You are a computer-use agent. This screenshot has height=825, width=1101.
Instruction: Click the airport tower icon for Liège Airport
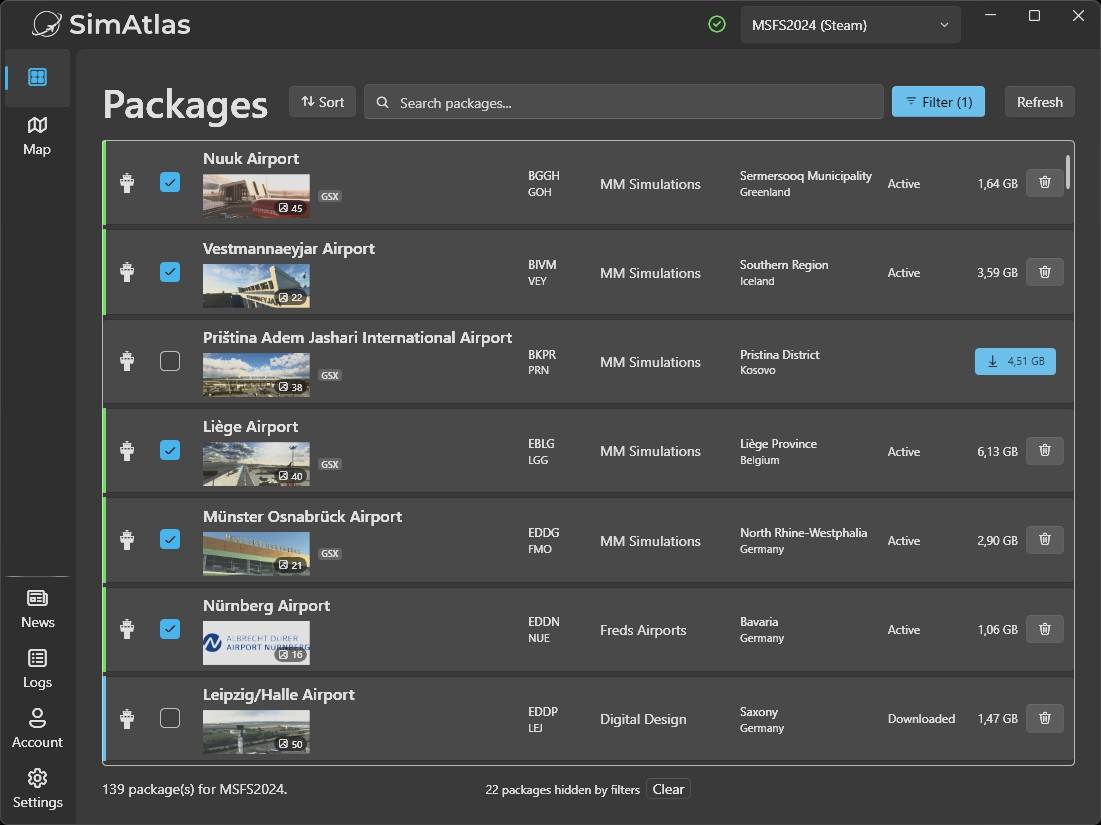click(x=127, y=450)
